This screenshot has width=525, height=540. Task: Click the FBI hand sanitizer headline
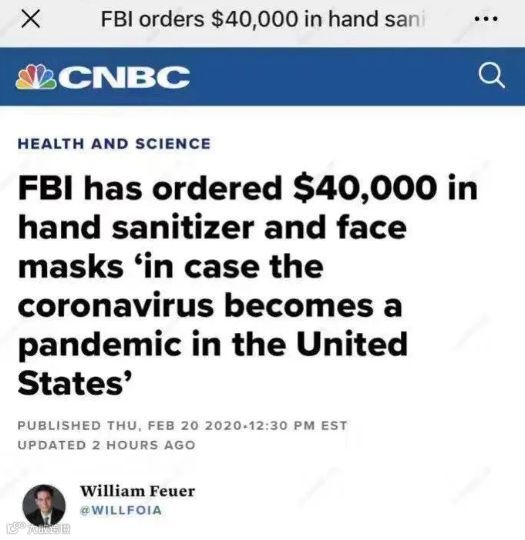(247, 285)
